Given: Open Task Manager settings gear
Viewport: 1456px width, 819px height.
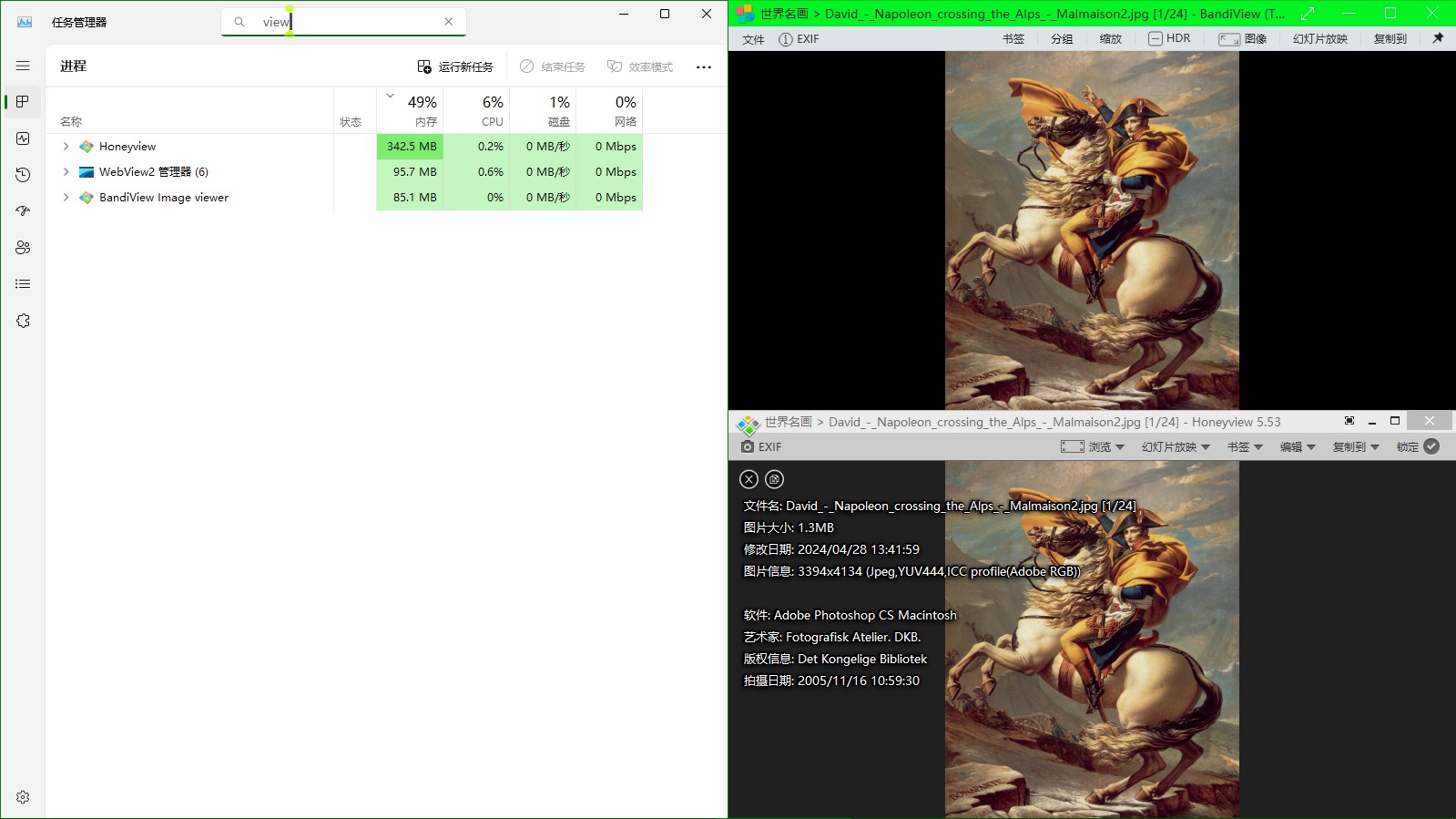Looking at the screenshot, I should pos(23,797).
